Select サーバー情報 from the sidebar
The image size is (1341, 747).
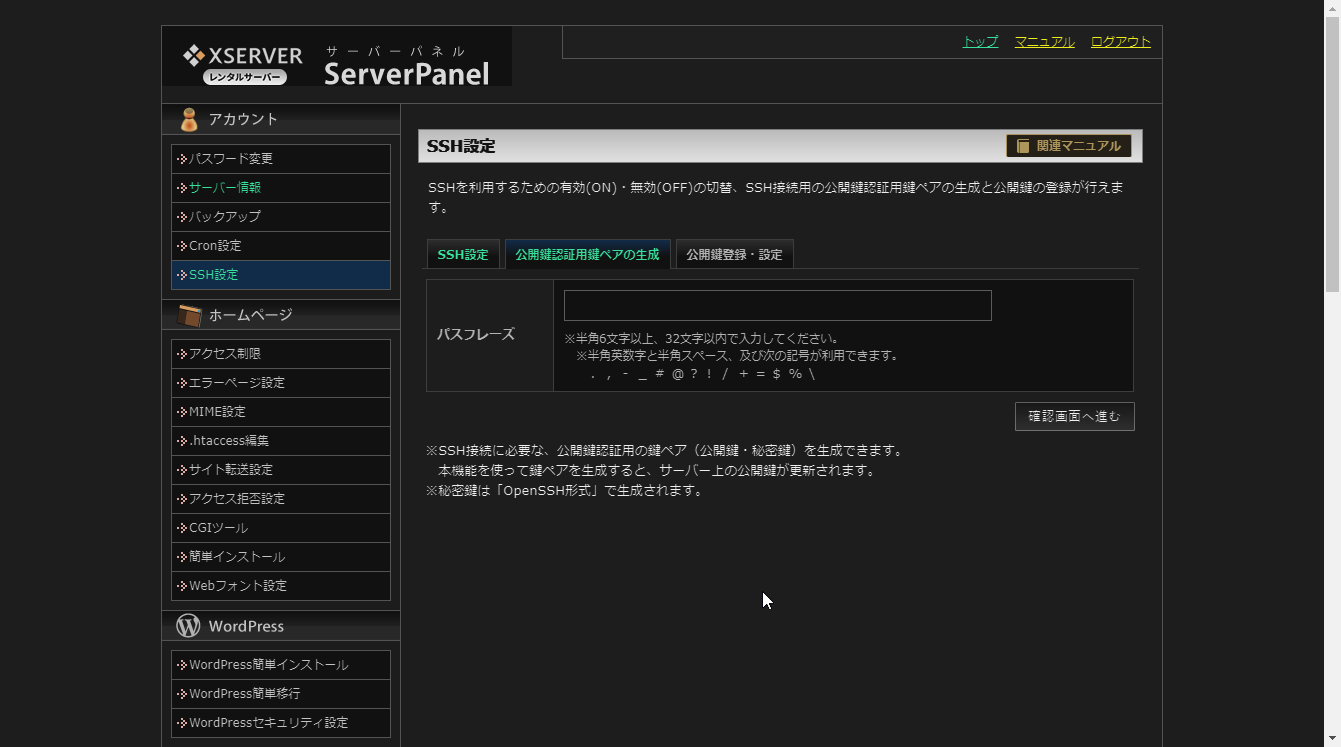pos(225,188)
